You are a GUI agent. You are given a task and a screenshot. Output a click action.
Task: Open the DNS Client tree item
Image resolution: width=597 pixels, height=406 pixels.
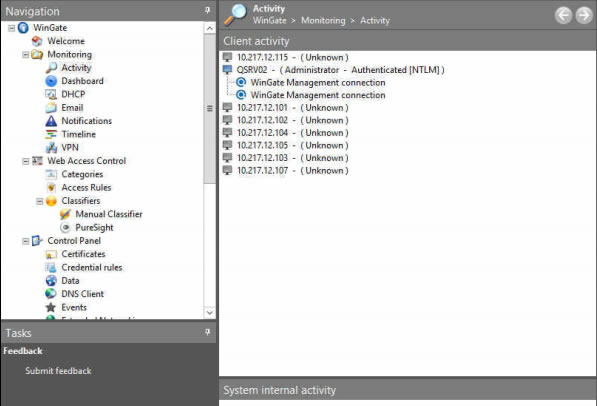click(x=83, y=294)
